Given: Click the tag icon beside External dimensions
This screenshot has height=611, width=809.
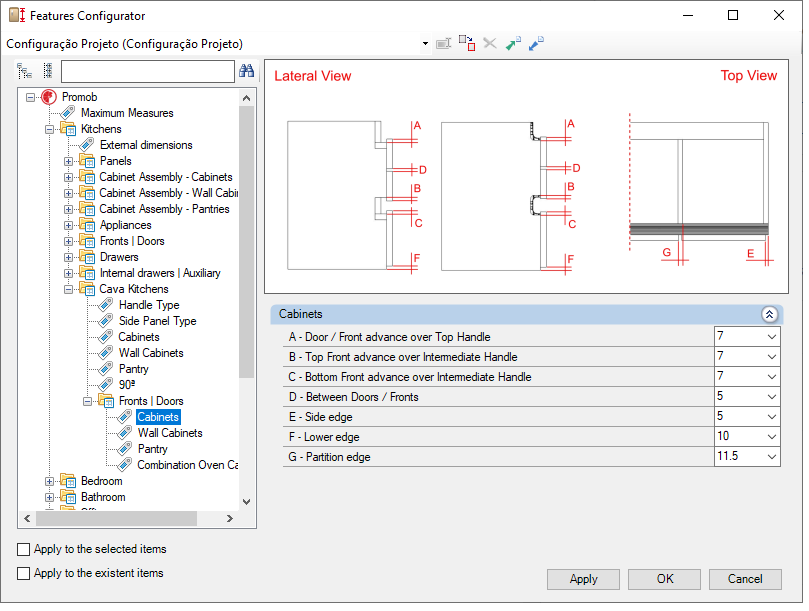Looking at the screenshot, I should click(87, 144).
